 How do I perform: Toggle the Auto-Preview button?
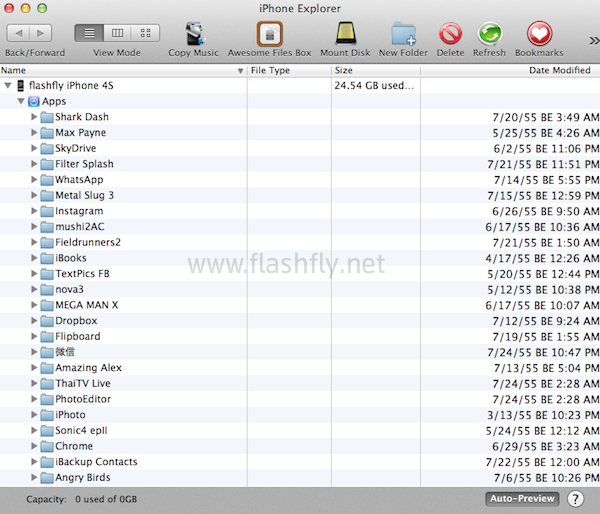coord(522,498)
